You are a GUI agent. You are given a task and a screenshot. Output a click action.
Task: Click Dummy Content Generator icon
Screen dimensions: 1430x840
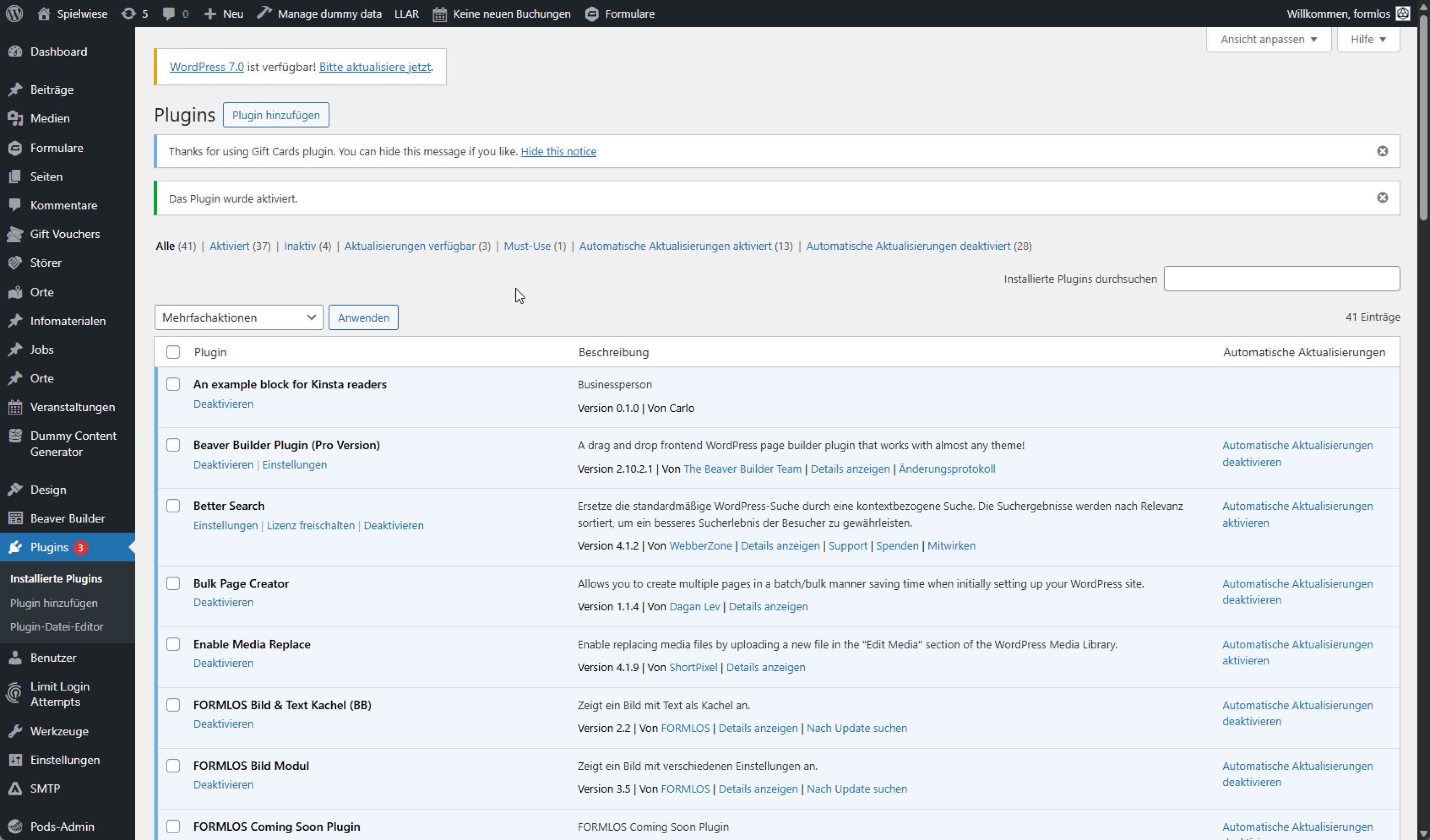15,436
